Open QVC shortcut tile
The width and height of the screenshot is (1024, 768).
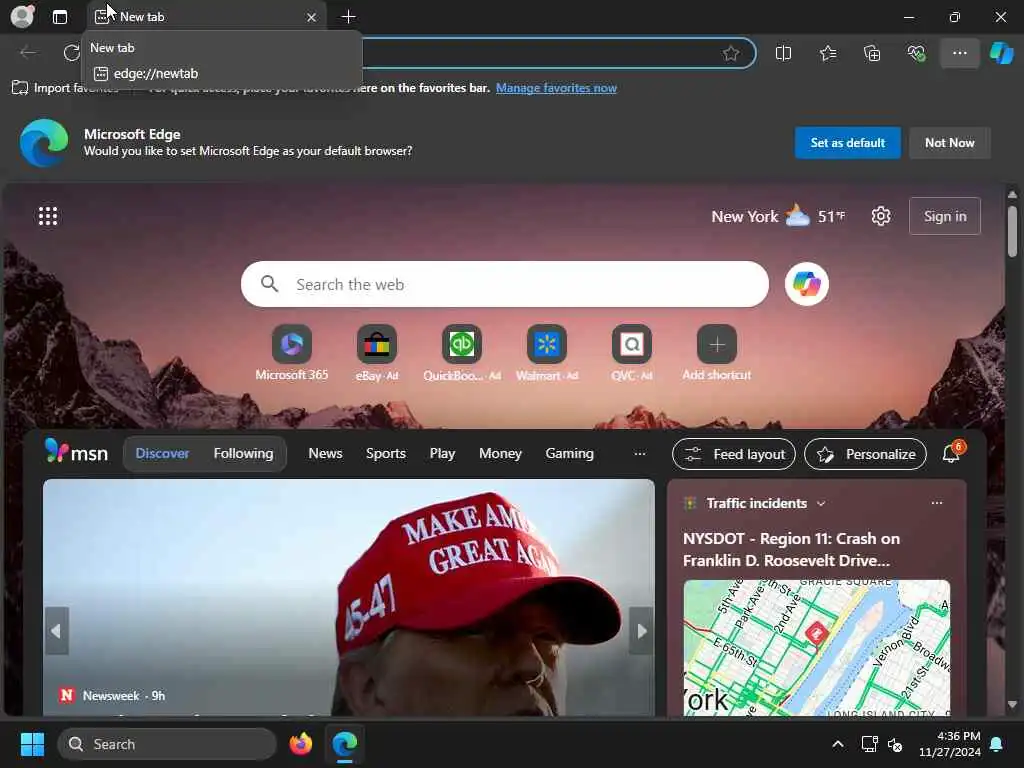(632, 353)
